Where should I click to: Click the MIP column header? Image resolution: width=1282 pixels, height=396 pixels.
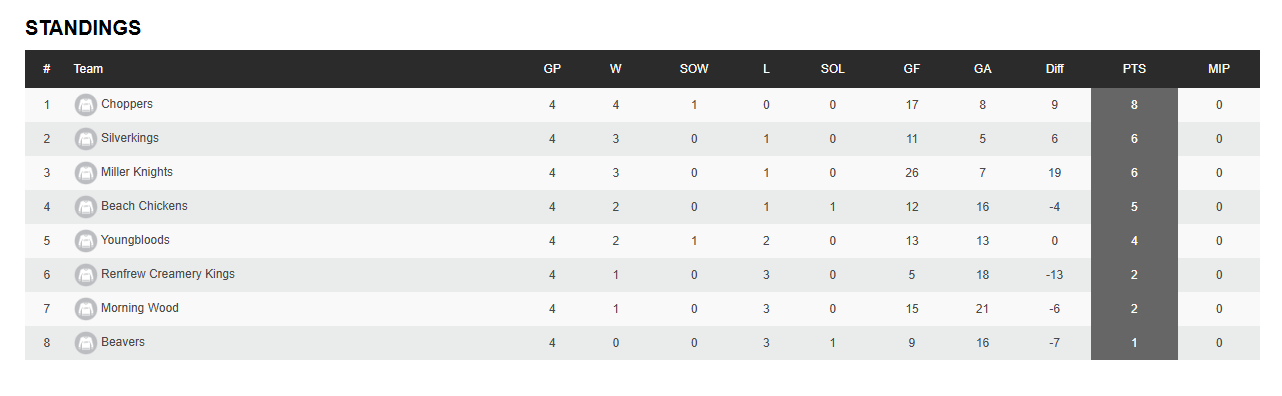tap(1219, 69)
